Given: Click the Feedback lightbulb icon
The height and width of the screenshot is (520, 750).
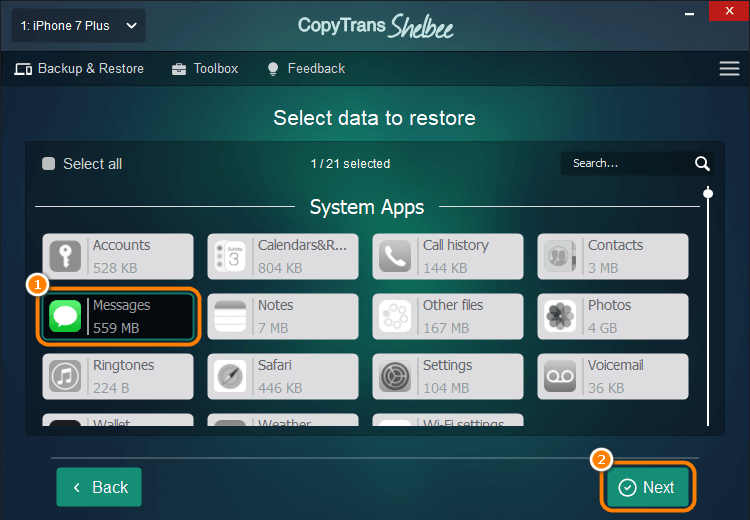Looking at the screenshot, I should pos(273,69).
